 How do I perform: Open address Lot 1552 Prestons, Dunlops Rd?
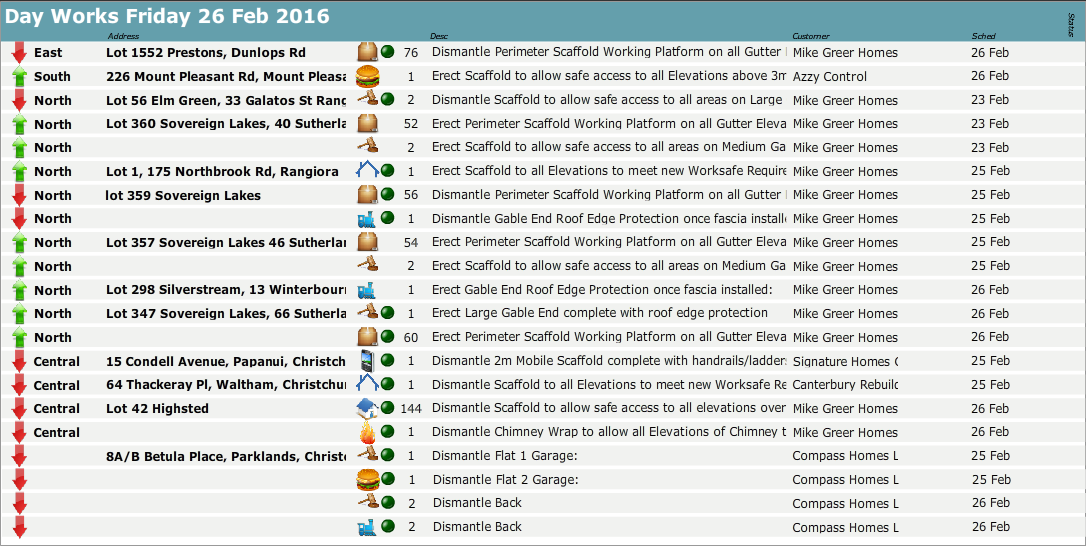point(206,53)
